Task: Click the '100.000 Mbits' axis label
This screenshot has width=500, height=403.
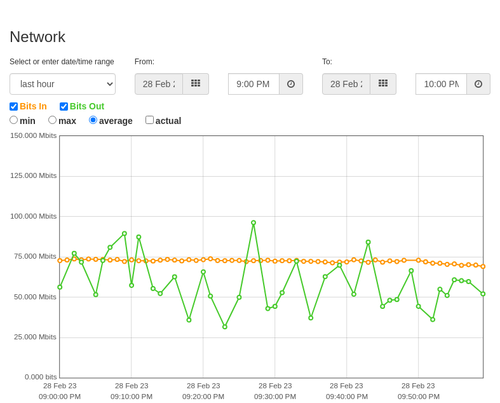Action: (x=33, y=216)
